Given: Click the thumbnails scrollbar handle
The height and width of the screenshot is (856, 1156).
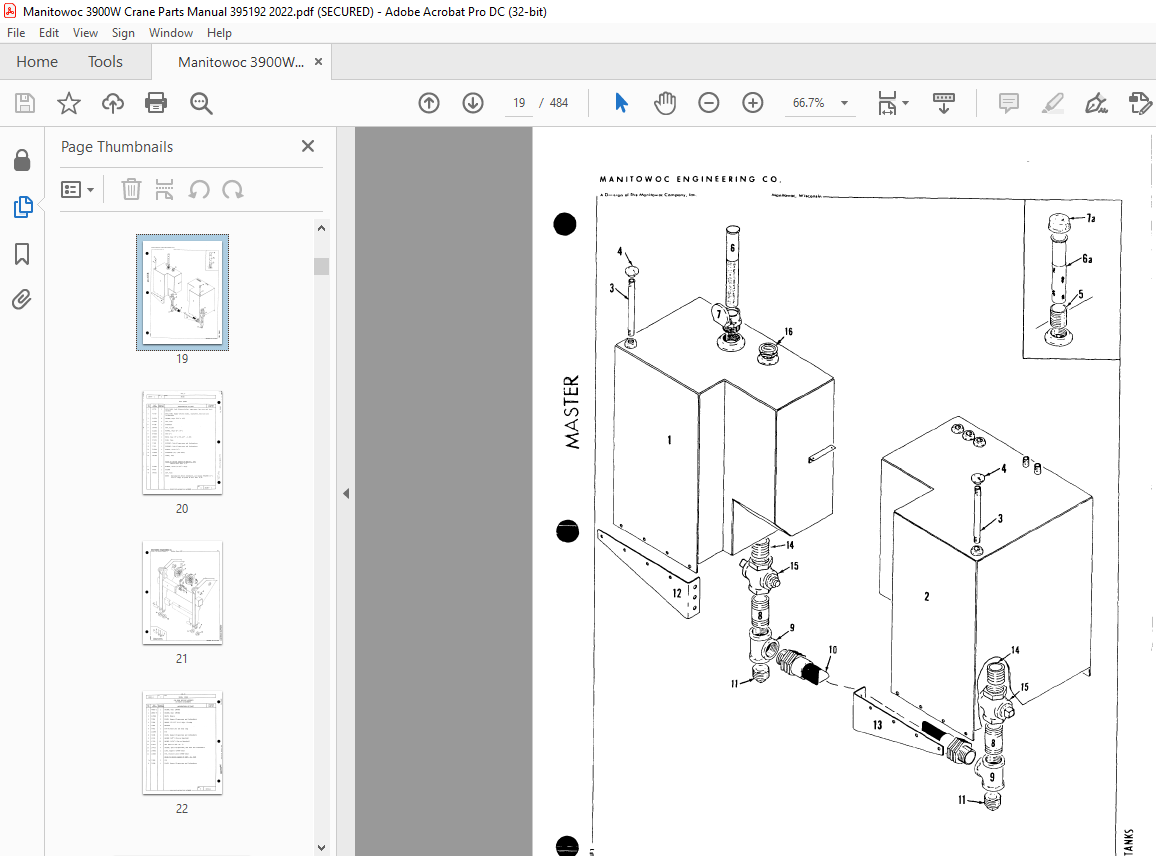Looking at the screenshot, I should (321, 266).
